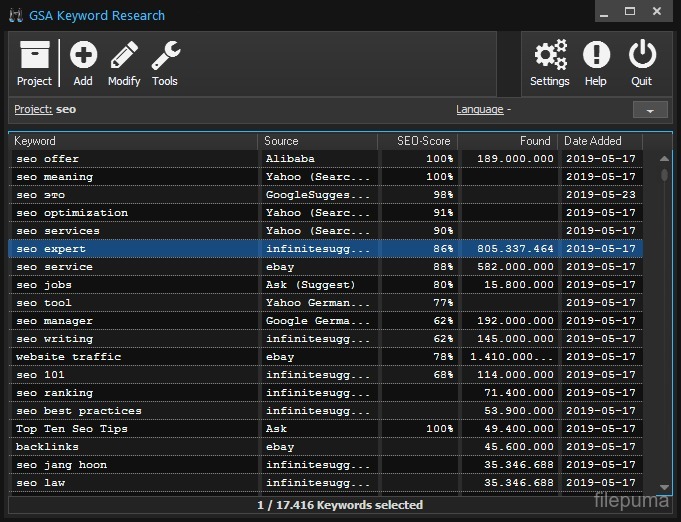This screenshot has height=522, width=681.
Task: Open Settings gears icon
Action: pos(549,56)
